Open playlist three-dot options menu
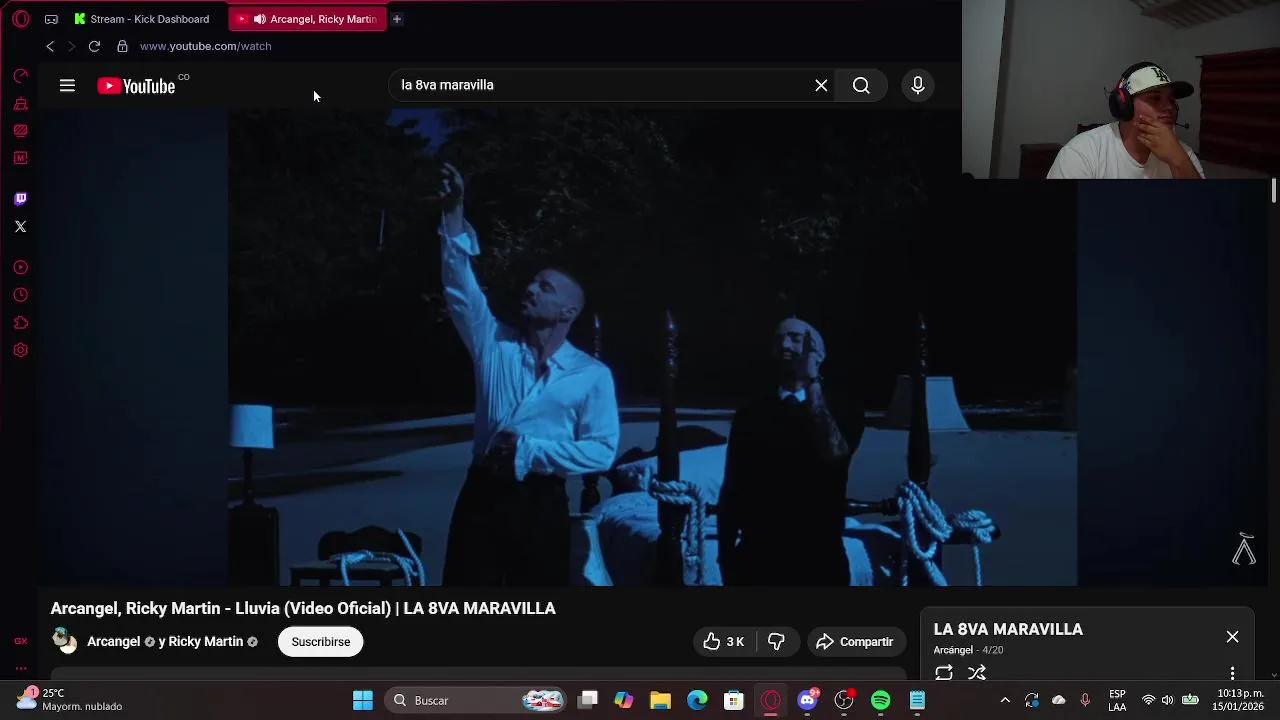1280x720 pixels. 1232,673
